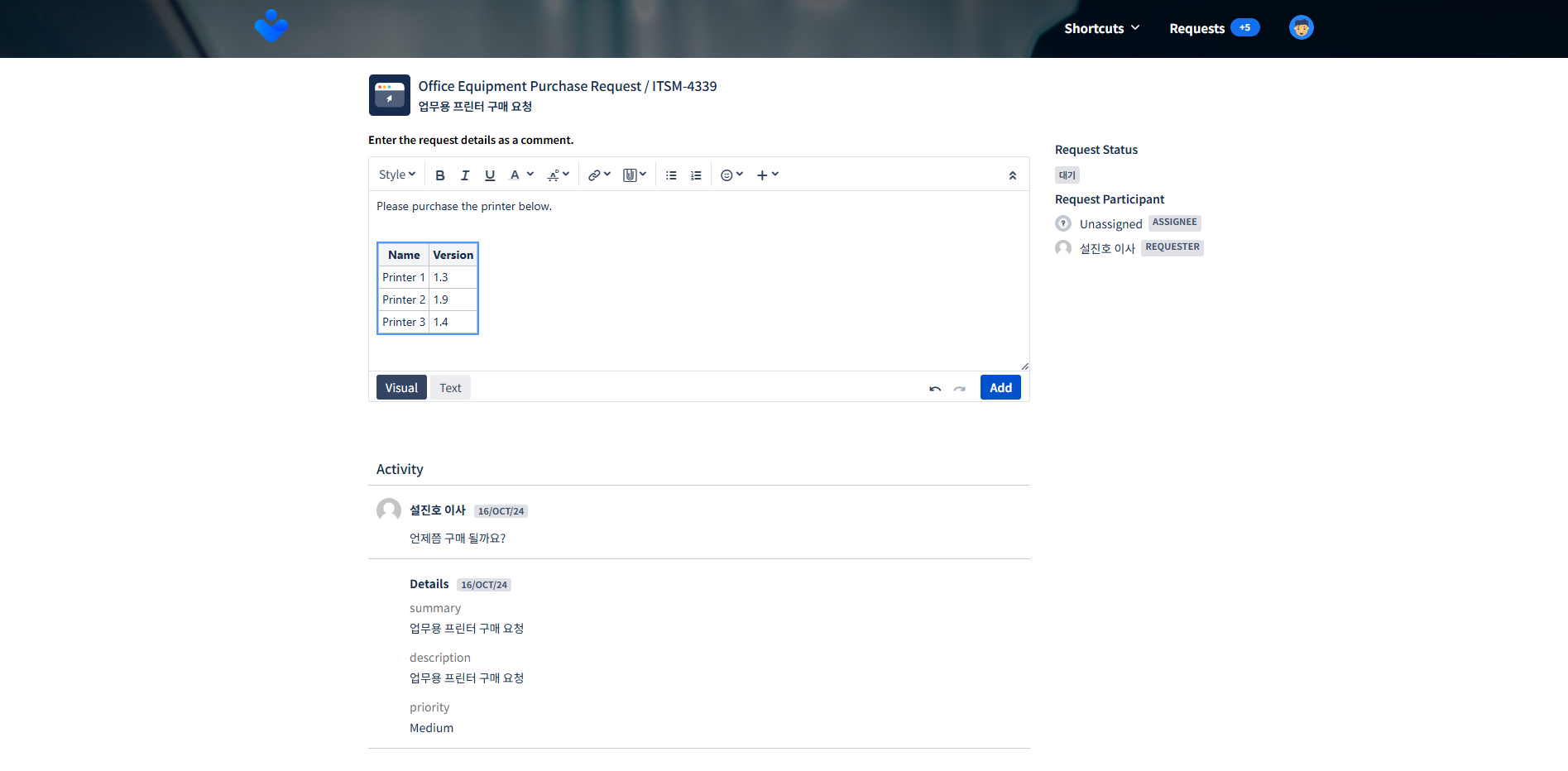Image resolution: width=1568 pixels, height=771 pixels.
Task: Toggle italic text formatting
Action: pyautogui.click(x=465, y=175)
